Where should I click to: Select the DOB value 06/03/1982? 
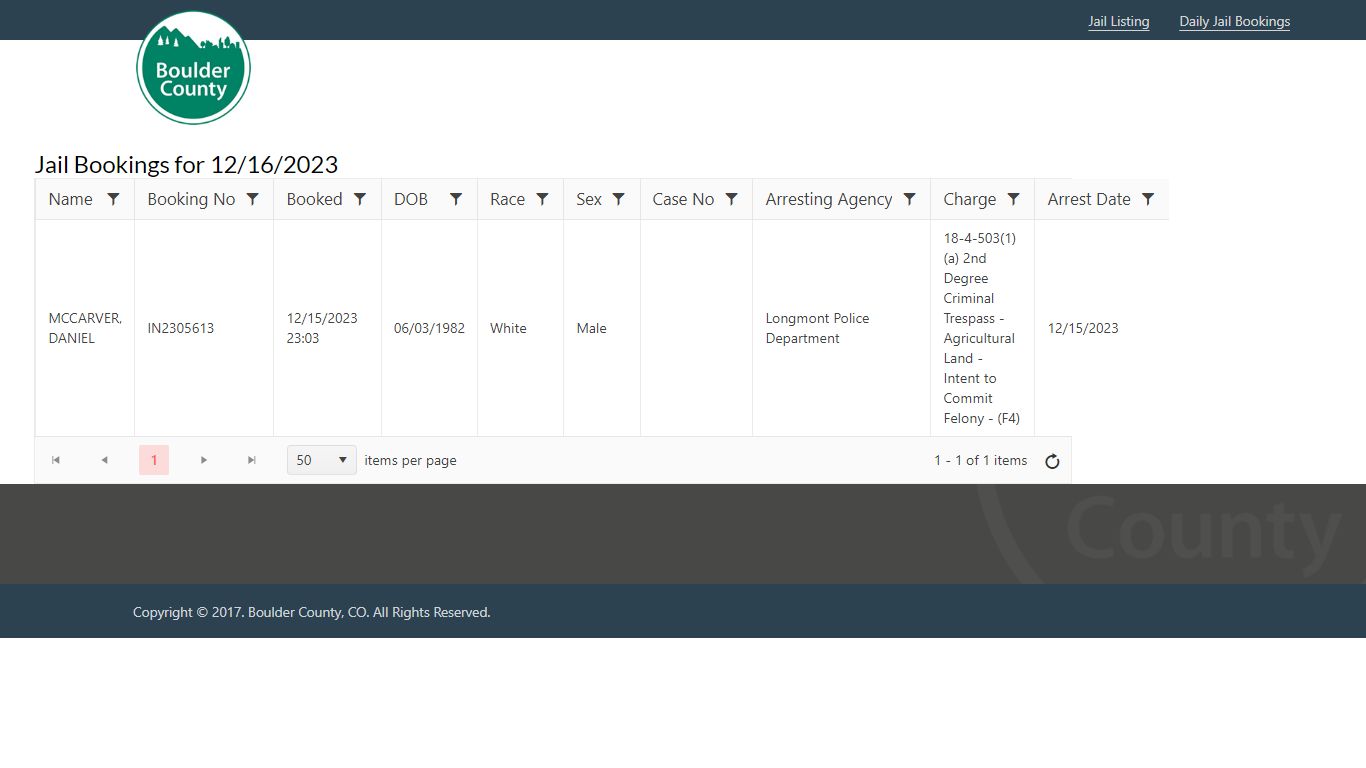click(429, 328)
